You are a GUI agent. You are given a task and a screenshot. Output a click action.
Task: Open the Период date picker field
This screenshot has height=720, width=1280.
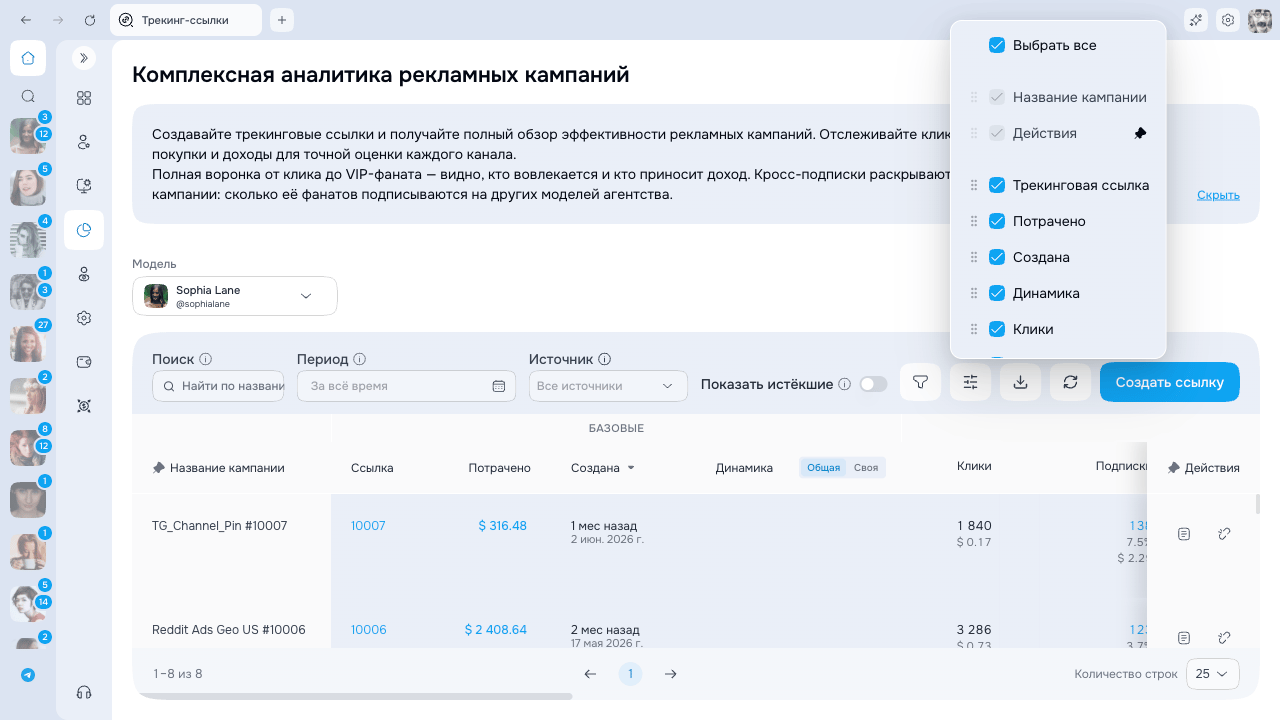[x=406, y=386]
